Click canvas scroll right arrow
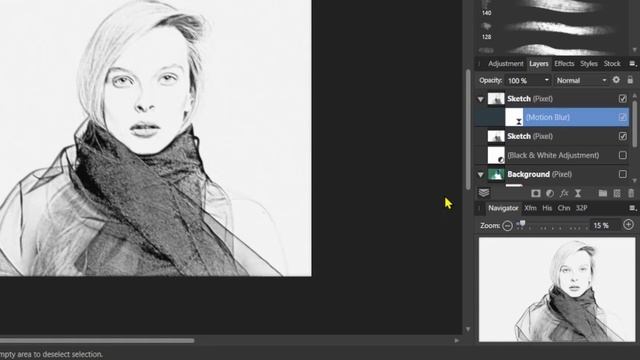This screenshot has width=640, height=360. click(457, 340)
